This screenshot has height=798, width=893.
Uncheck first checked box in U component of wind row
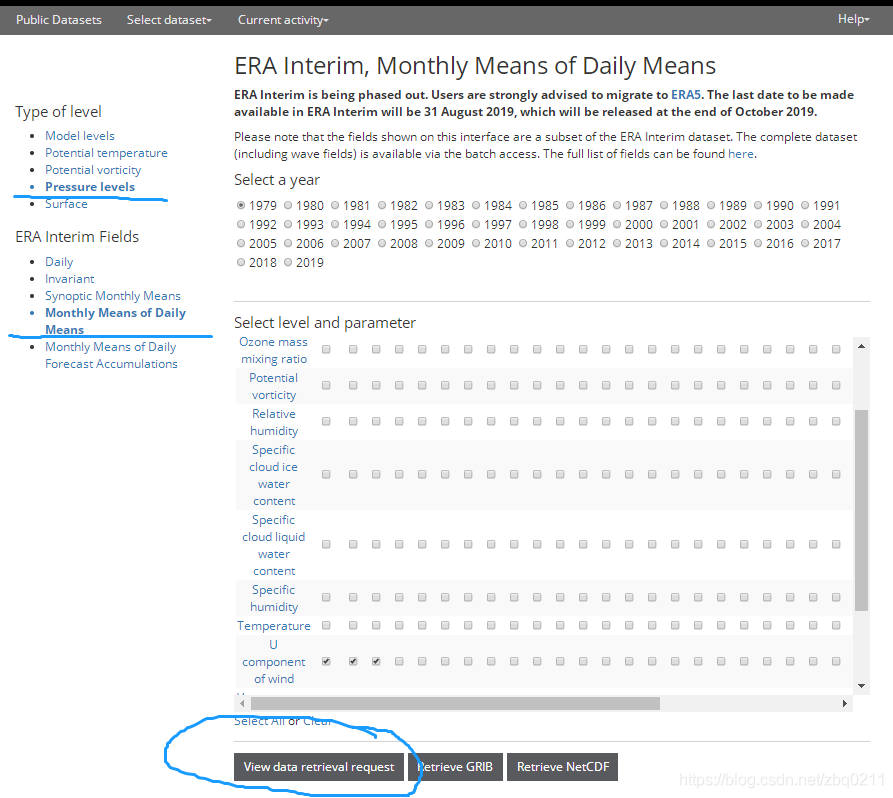(x=326, y=661)
